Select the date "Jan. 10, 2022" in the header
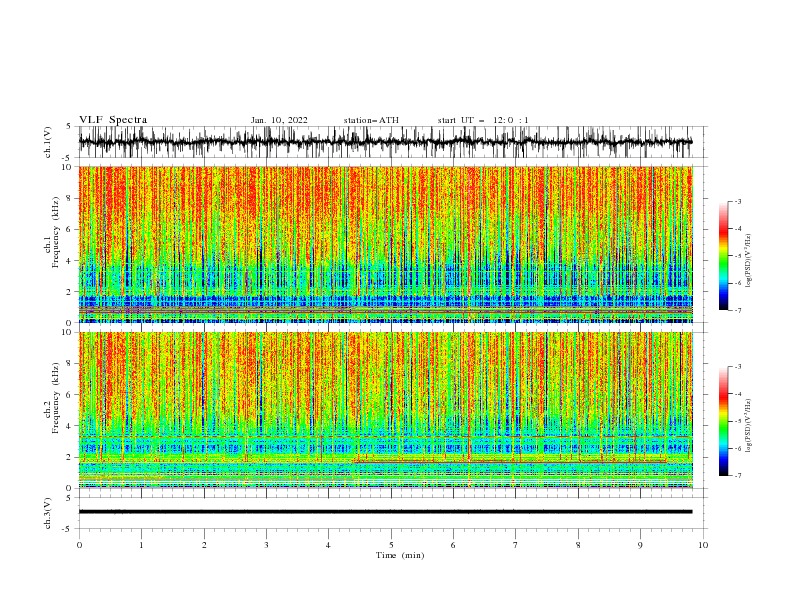The height and width of the screenshot is (612, 792). click(279, 120)
